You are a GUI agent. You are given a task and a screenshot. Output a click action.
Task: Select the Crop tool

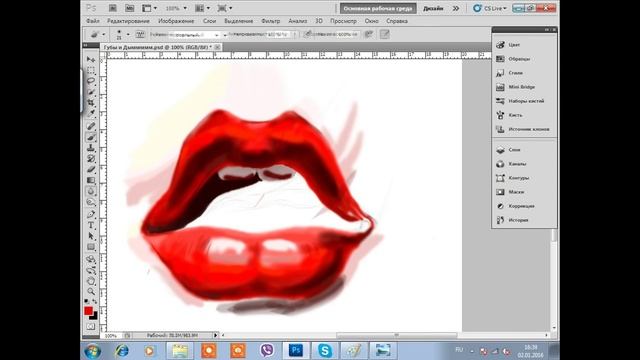91,102
